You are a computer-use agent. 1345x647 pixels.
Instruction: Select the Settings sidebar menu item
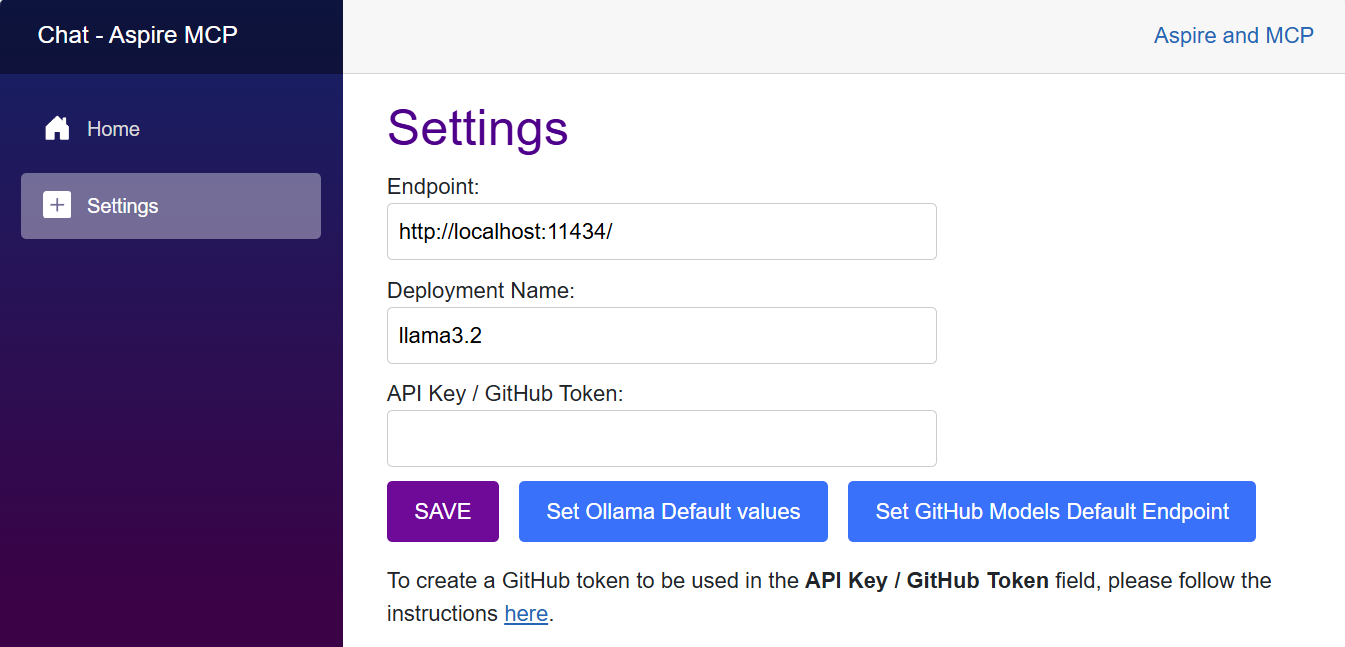[x=171, y=206]
